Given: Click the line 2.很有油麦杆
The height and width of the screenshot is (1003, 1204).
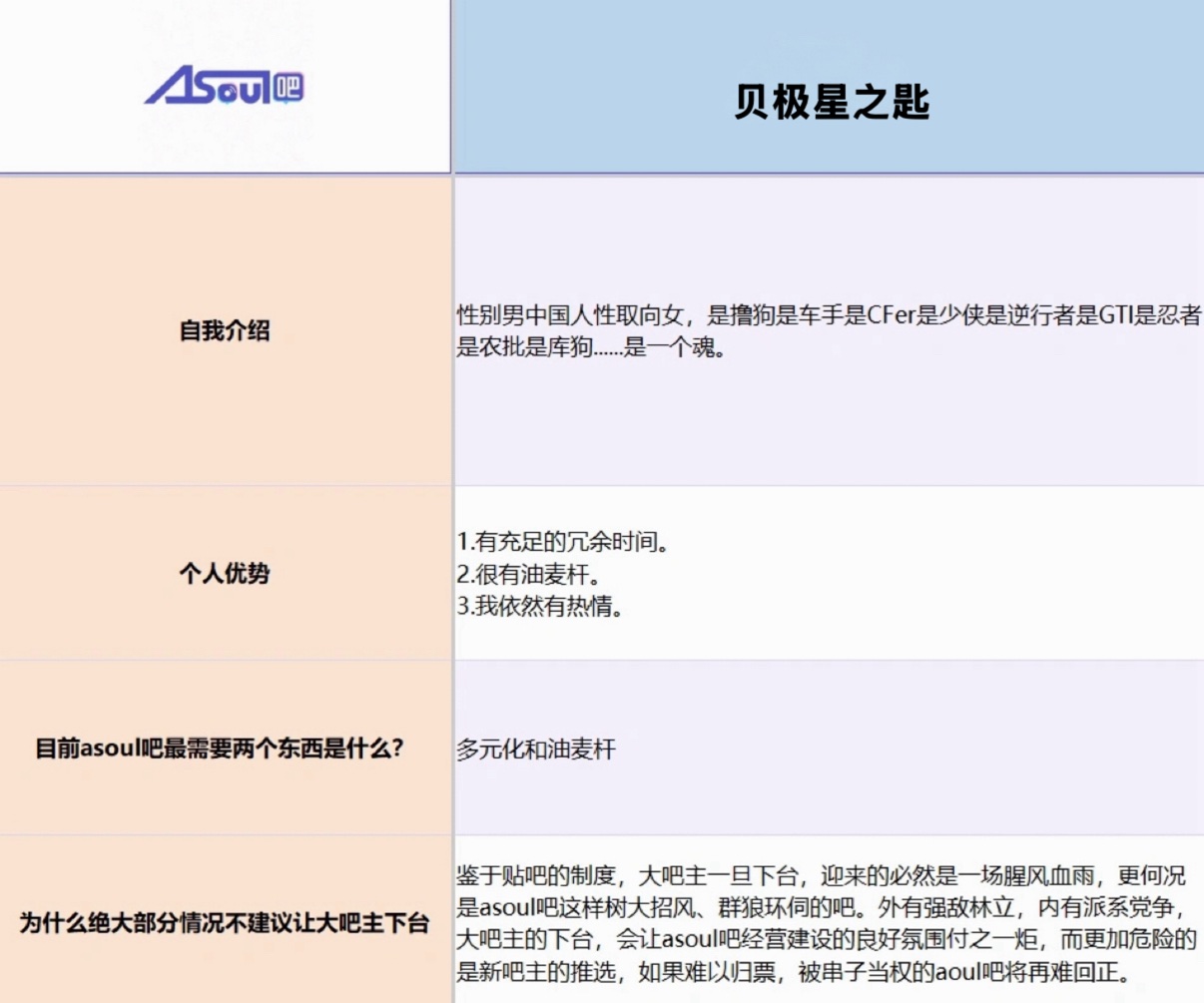Looking at the screenshot, I should [x=528, y=574].
